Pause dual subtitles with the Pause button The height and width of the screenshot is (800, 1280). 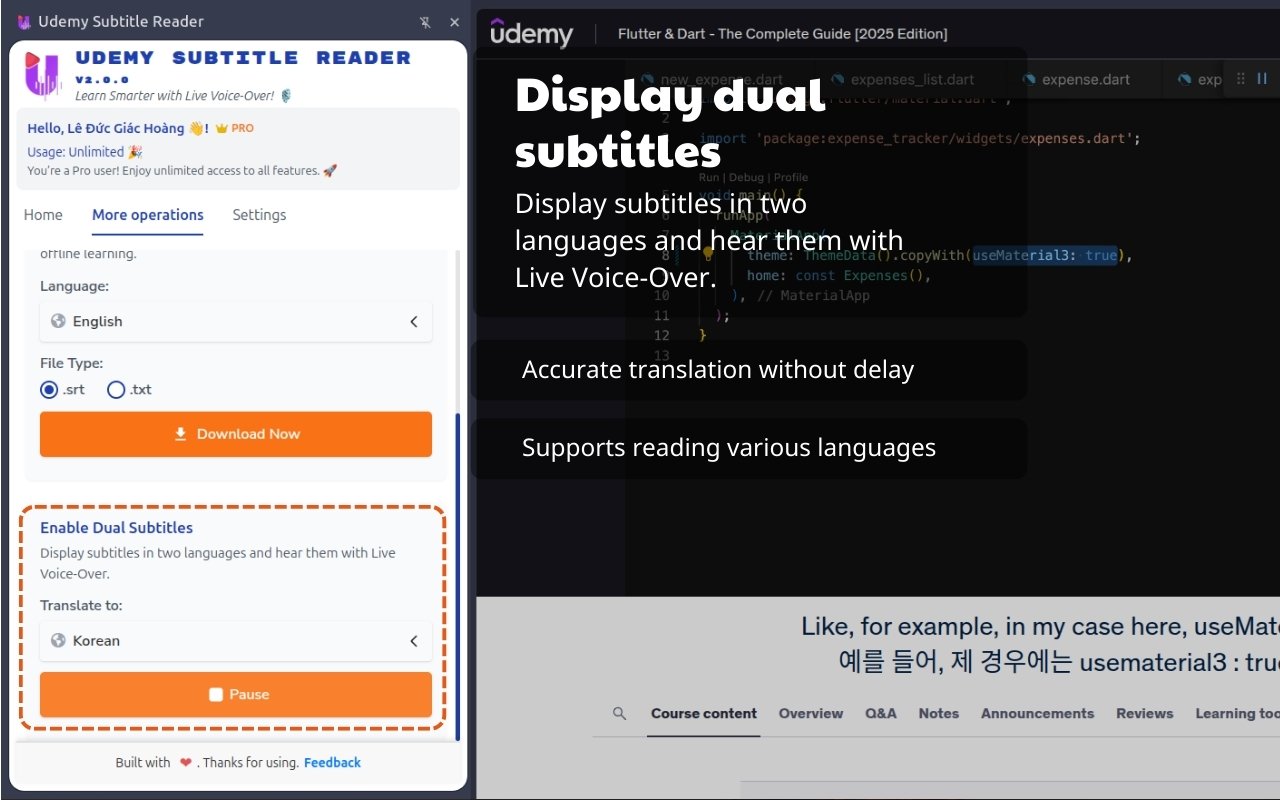[x=236, y=694]
